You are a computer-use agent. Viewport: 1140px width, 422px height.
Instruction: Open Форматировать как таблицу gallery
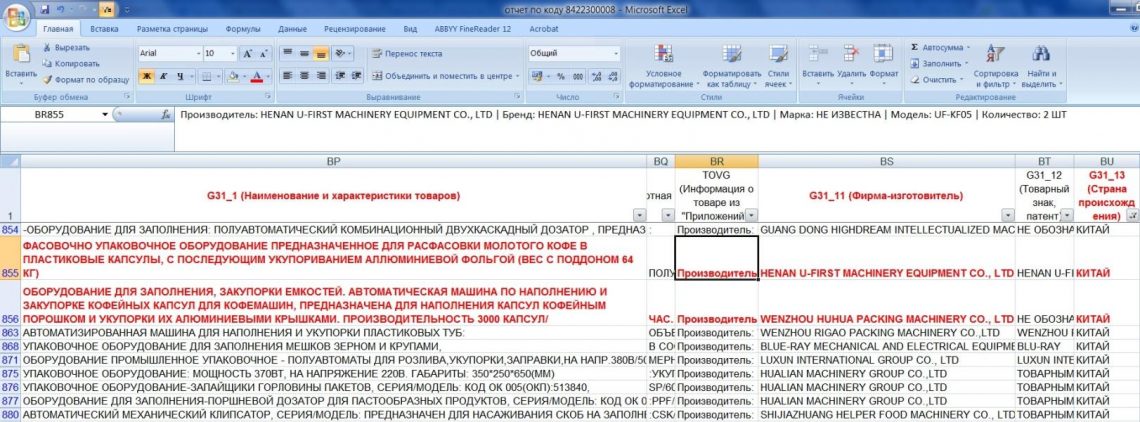(x=731, y=66)
